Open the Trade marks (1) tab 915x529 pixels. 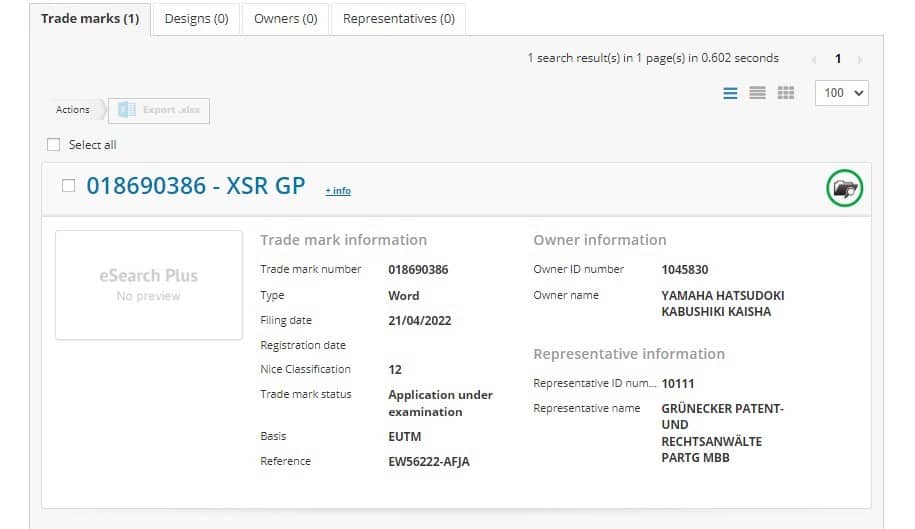coord(90,19)
